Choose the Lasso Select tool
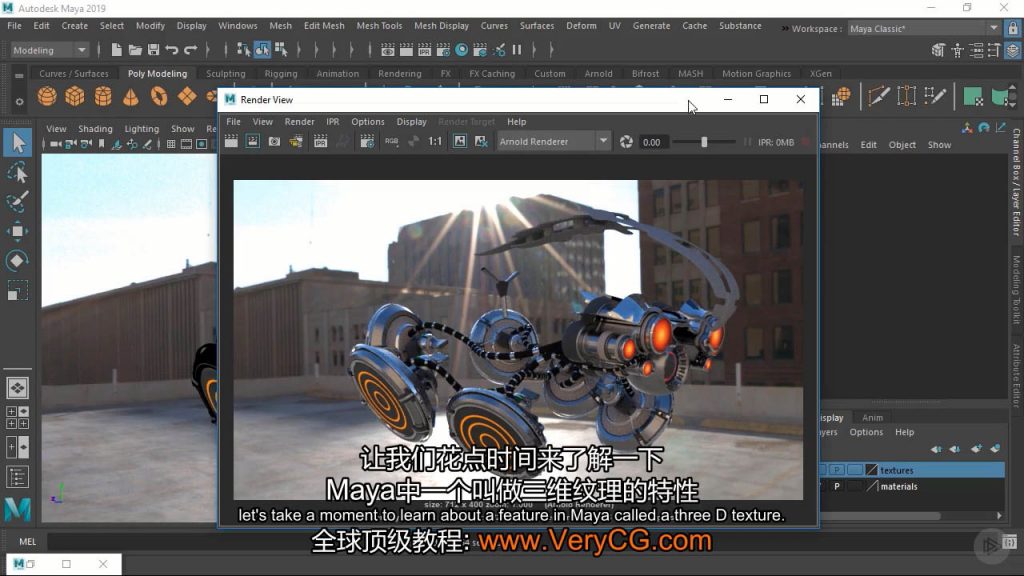 (x=18, y=172)
